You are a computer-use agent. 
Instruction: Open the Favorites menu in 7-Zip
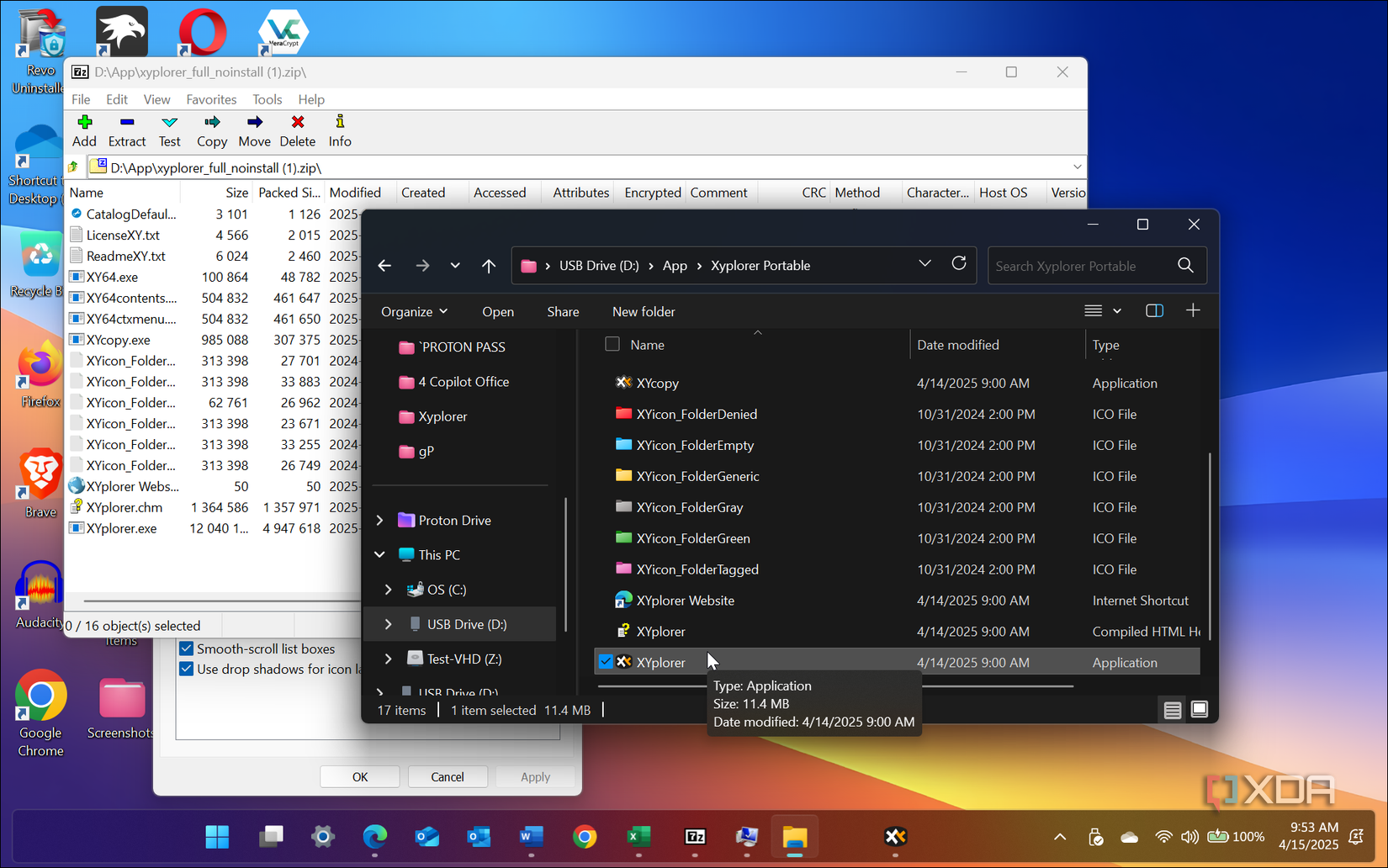pos(211,99)
